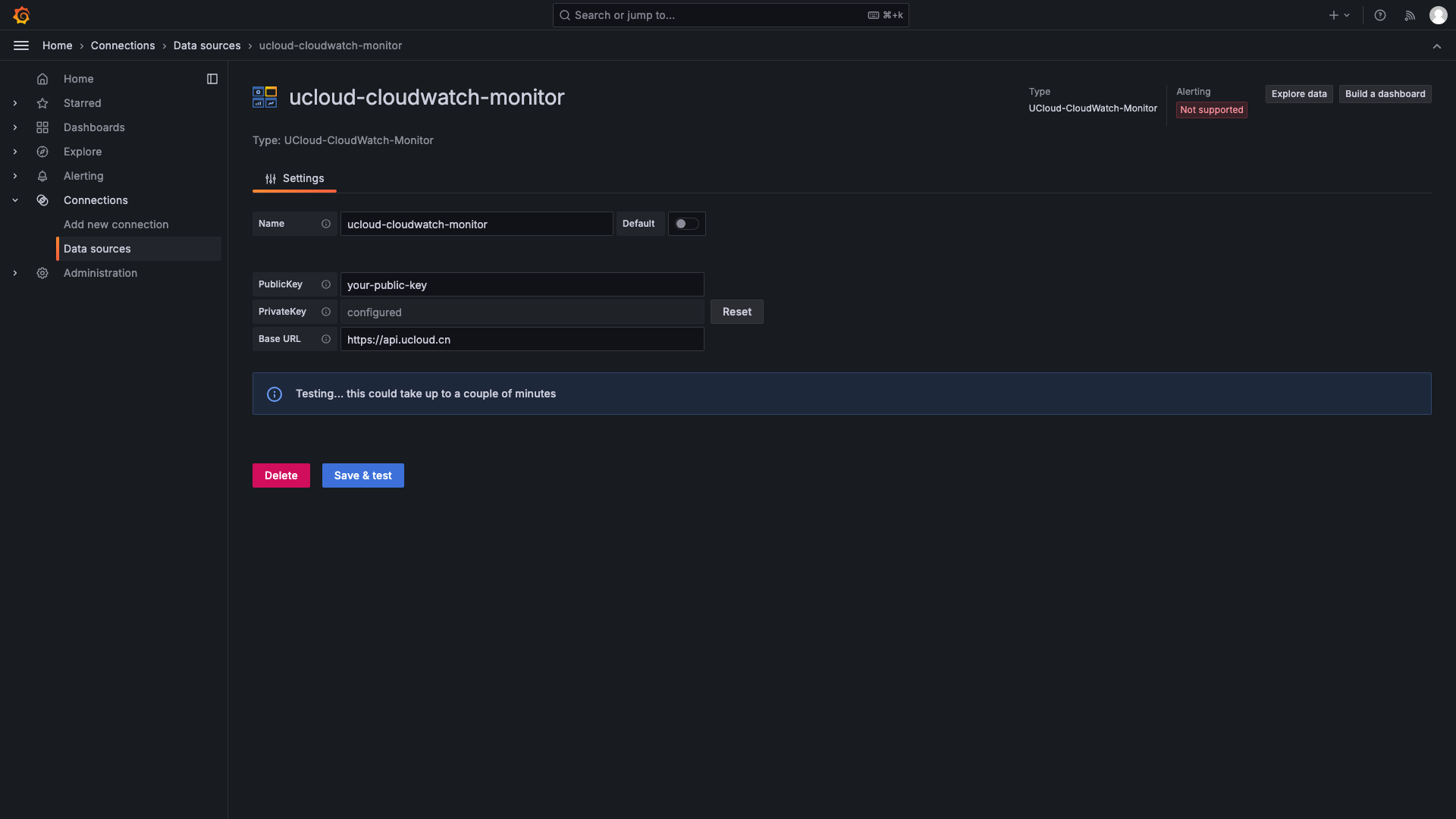The height and width of the screenshot is (819, 1456).
Task: Click the red Delete button
Action: click(x=281, y=475)
